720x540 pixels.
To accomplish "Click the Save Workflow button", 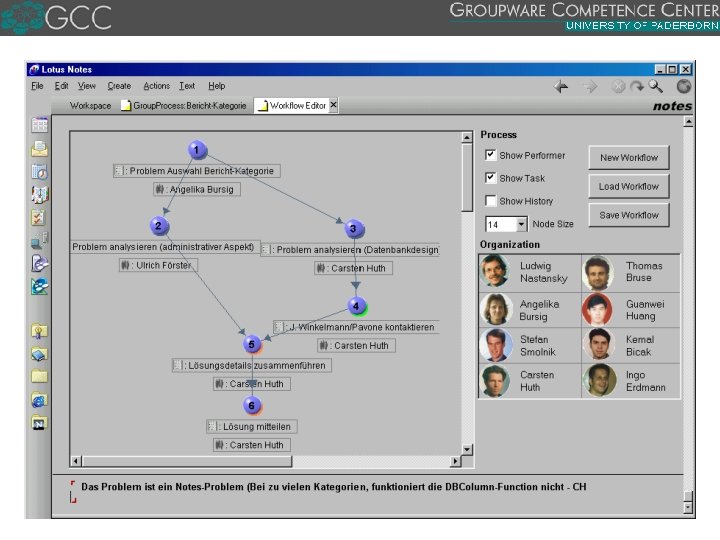I will [x=629, y=215].
